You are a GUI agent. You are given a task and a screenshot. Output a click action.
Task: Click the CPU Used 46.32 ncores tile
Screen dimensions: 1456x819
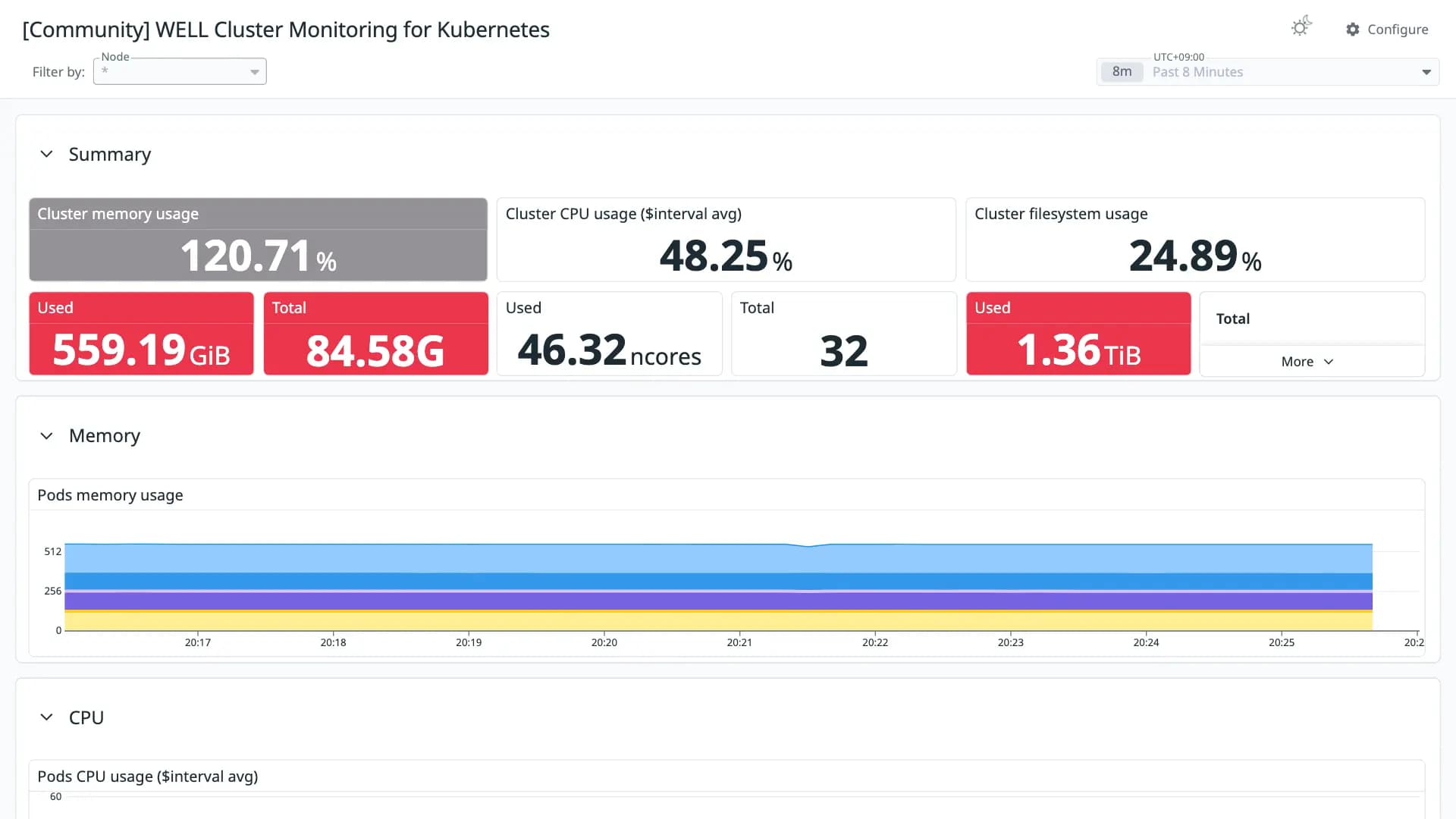(610, 334)
